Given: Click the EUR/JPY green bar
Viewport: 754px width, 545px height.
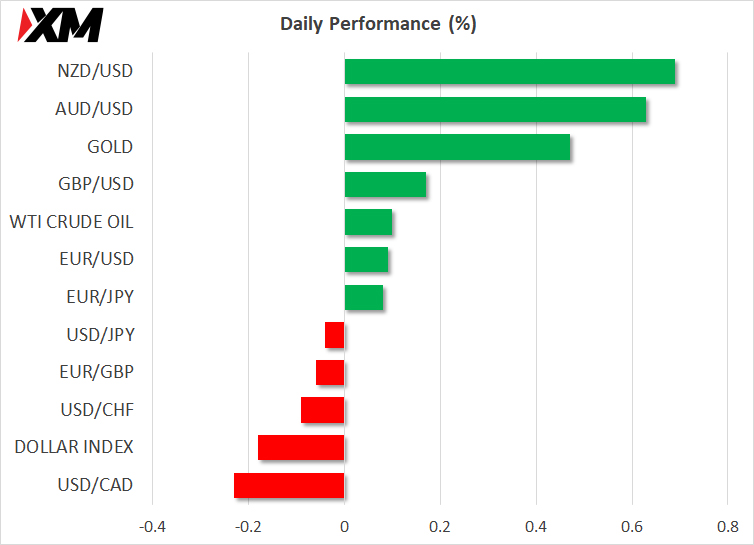Looking at the screenshot, I should 364,297.
